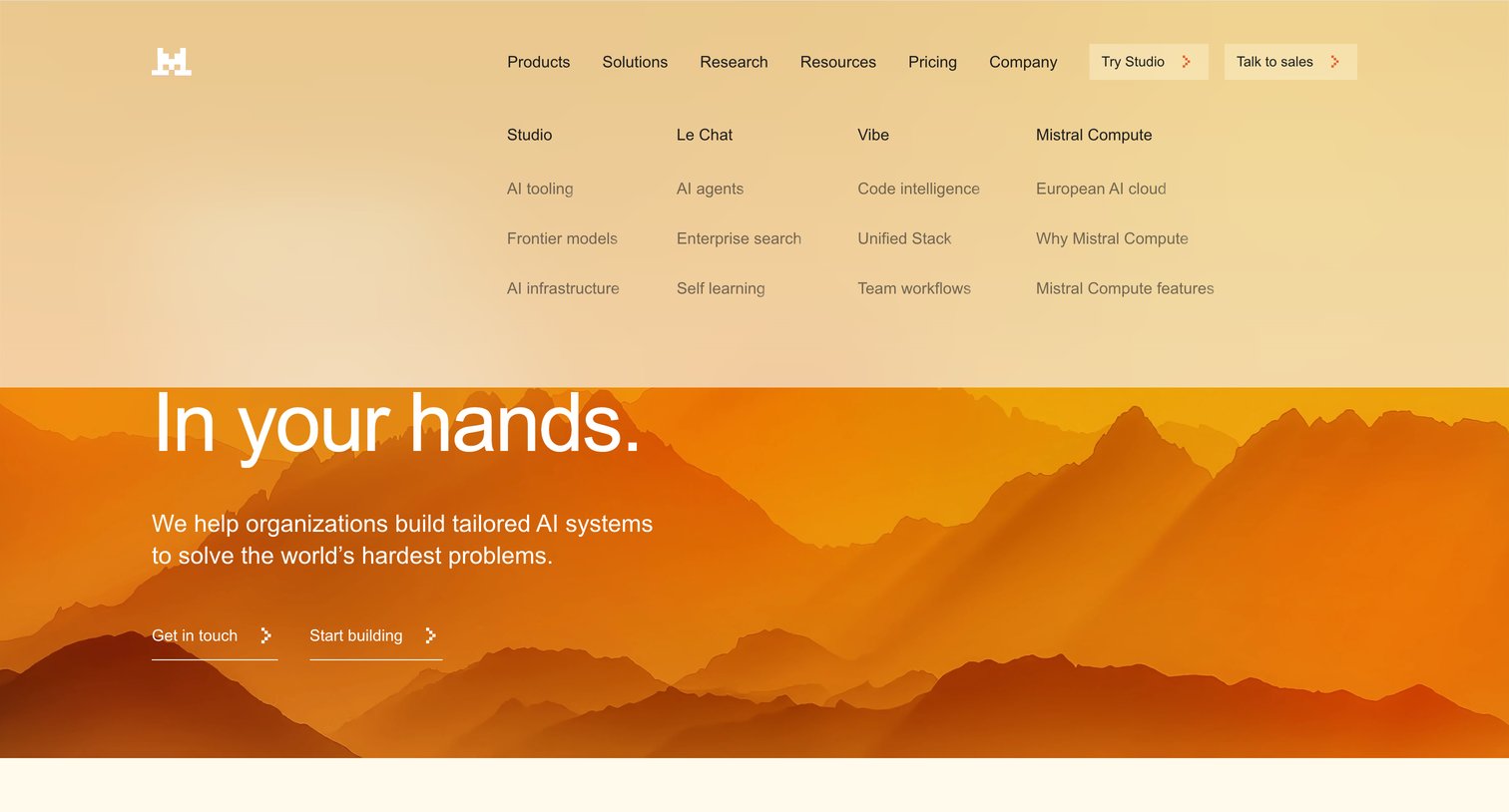Open the Why Mistral Compute link

pyautogui.click(x=1112, y=238)
